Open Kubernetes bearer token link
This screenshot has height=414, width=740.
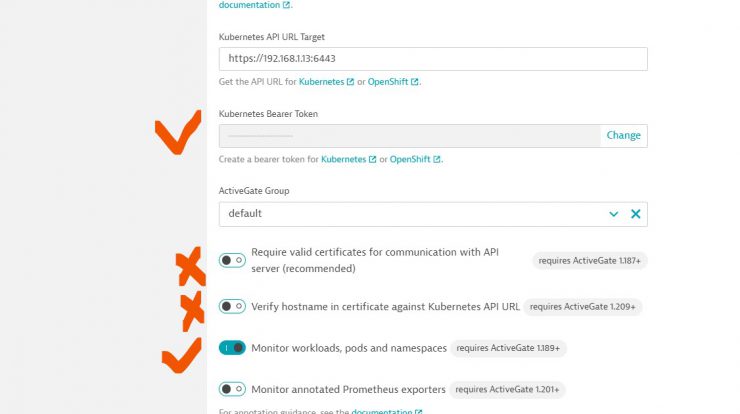coord(344,159)
